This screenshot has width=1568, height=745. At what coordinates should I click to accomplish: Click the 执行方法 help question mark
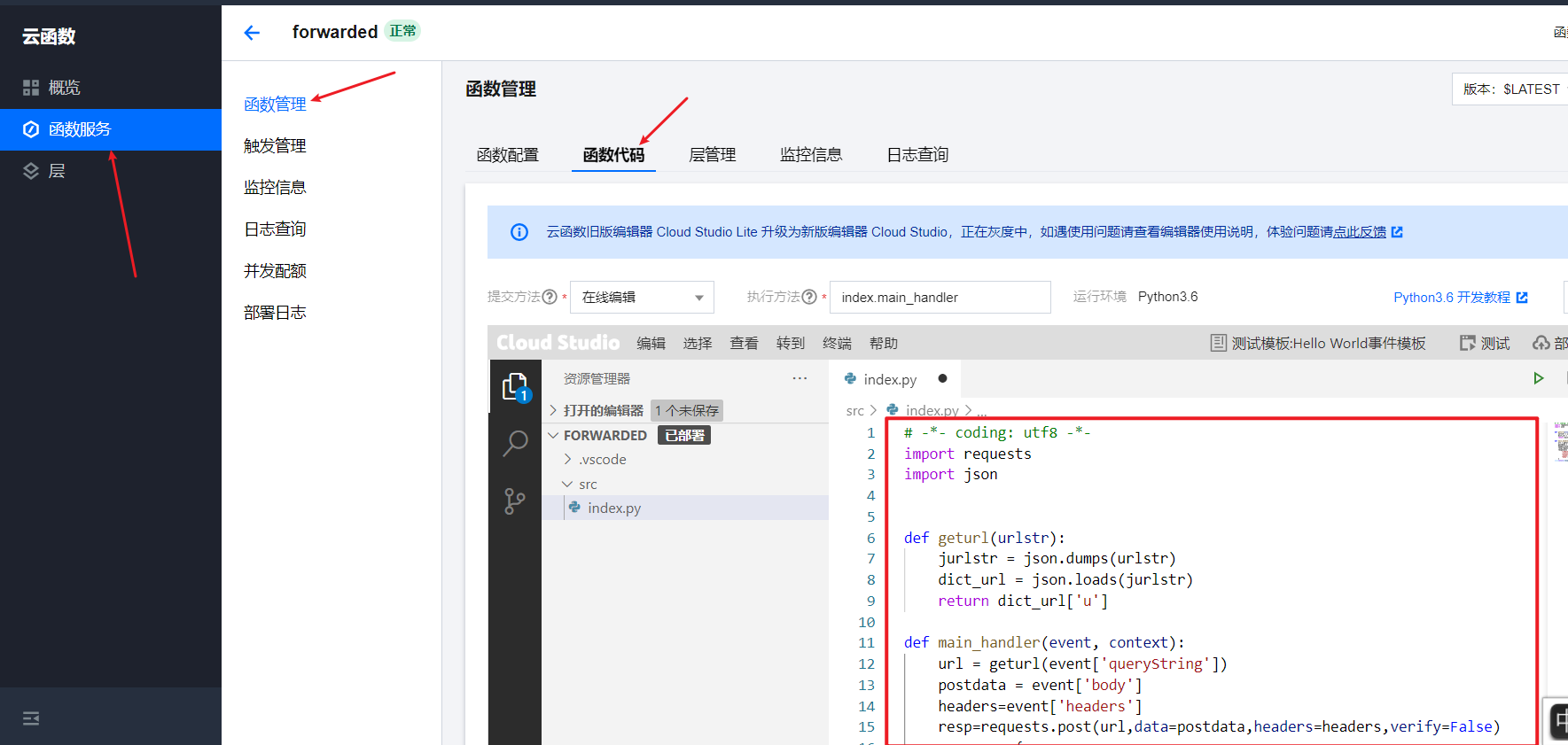tap(809, 297)
